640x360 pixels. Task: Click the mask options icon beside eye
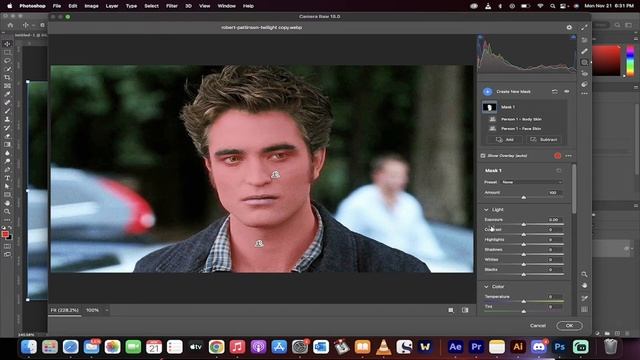click(554, 91)
